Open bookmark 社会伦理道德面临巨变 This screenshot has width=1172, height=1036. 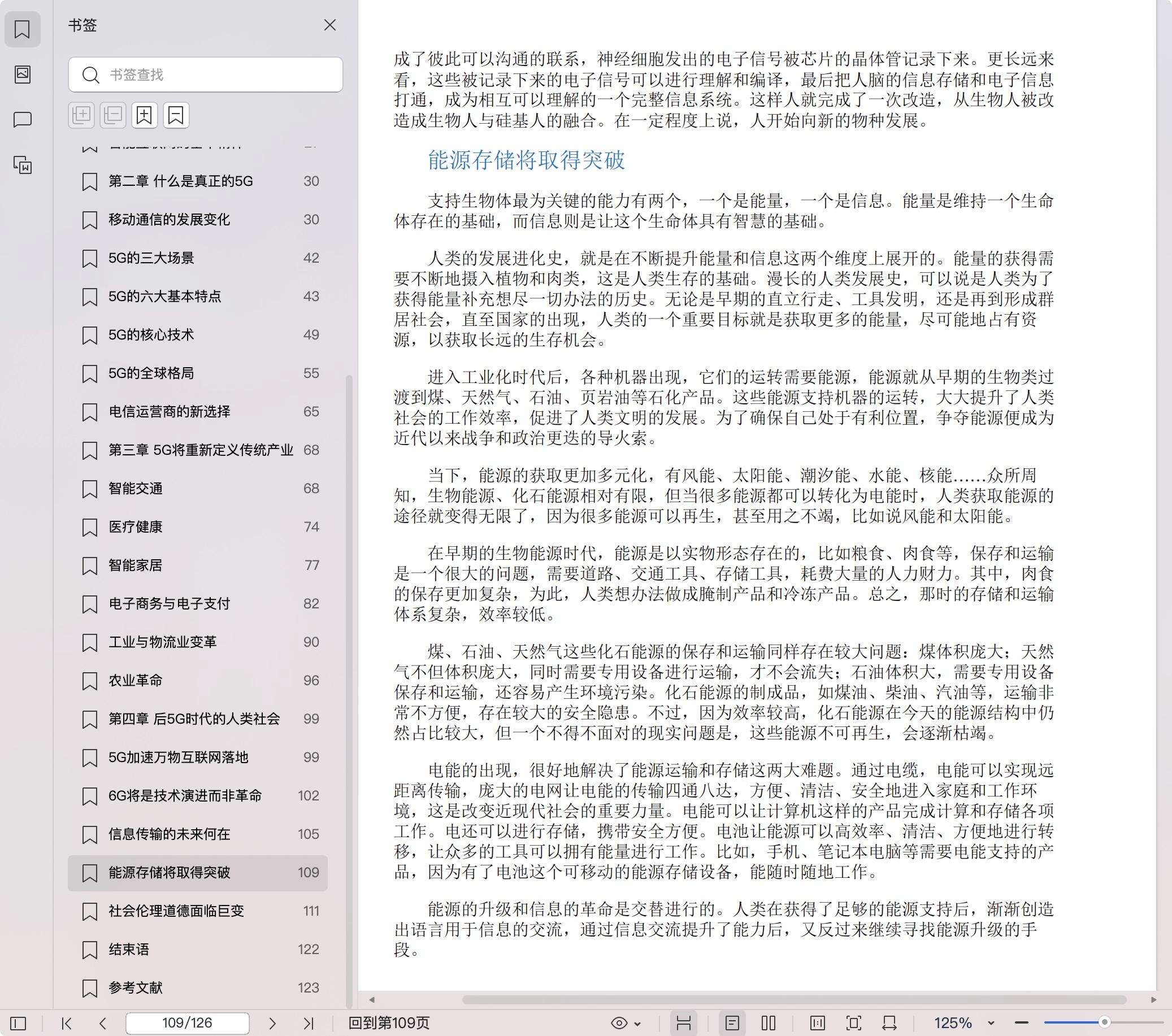point(198,911)
